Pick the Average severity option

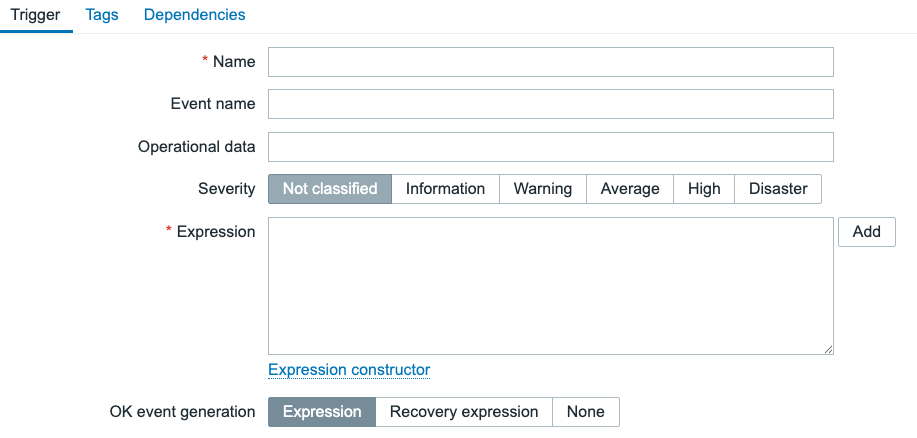click(x=630, y=189)
